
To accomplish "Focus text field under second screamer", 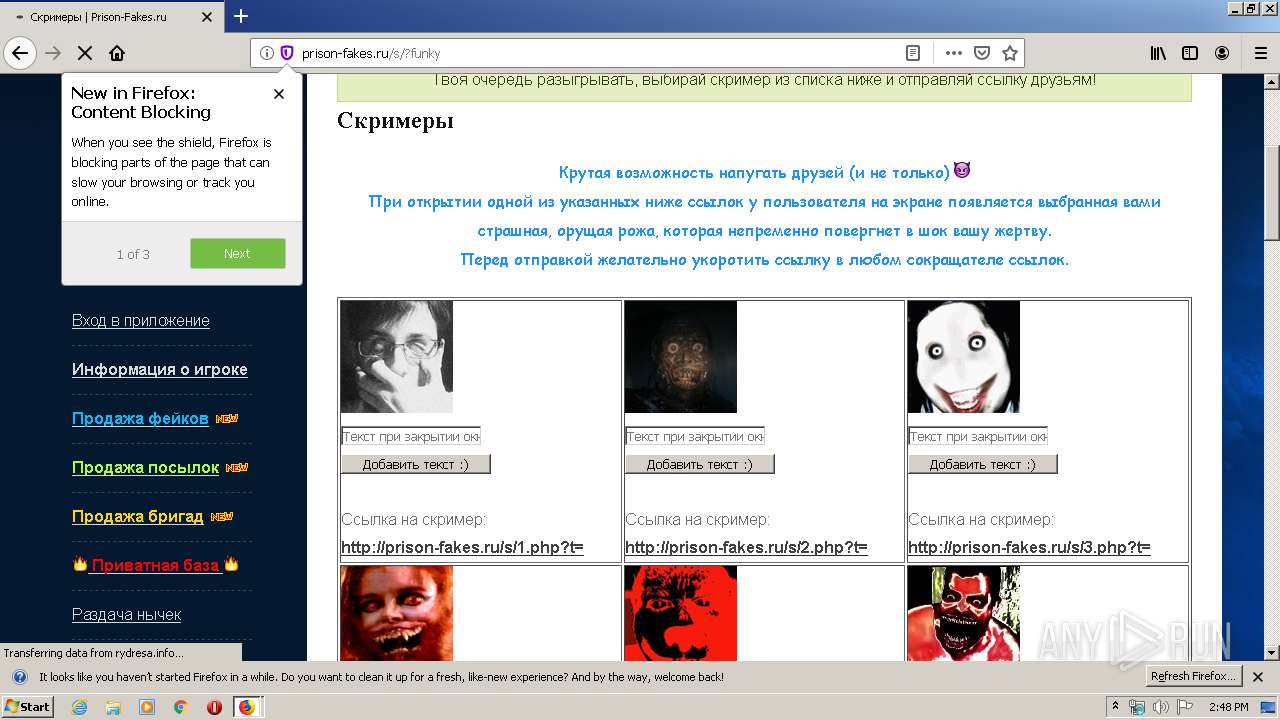I will tap(695, 436).
